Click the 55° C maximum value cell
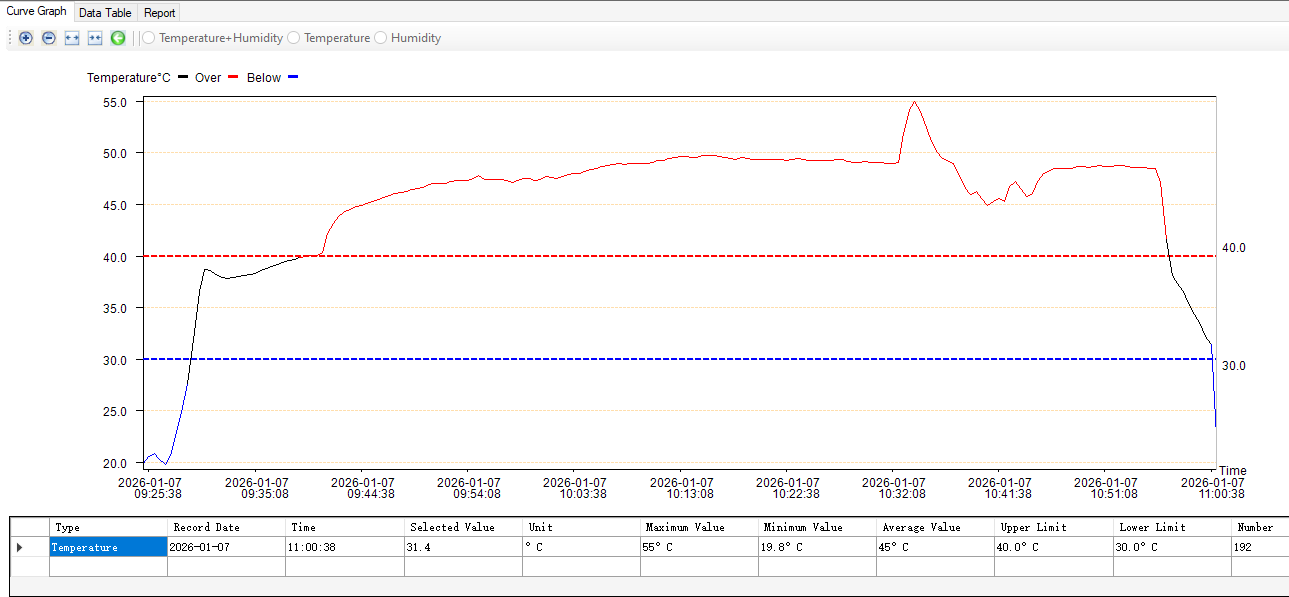 click(x=698, y=547)
